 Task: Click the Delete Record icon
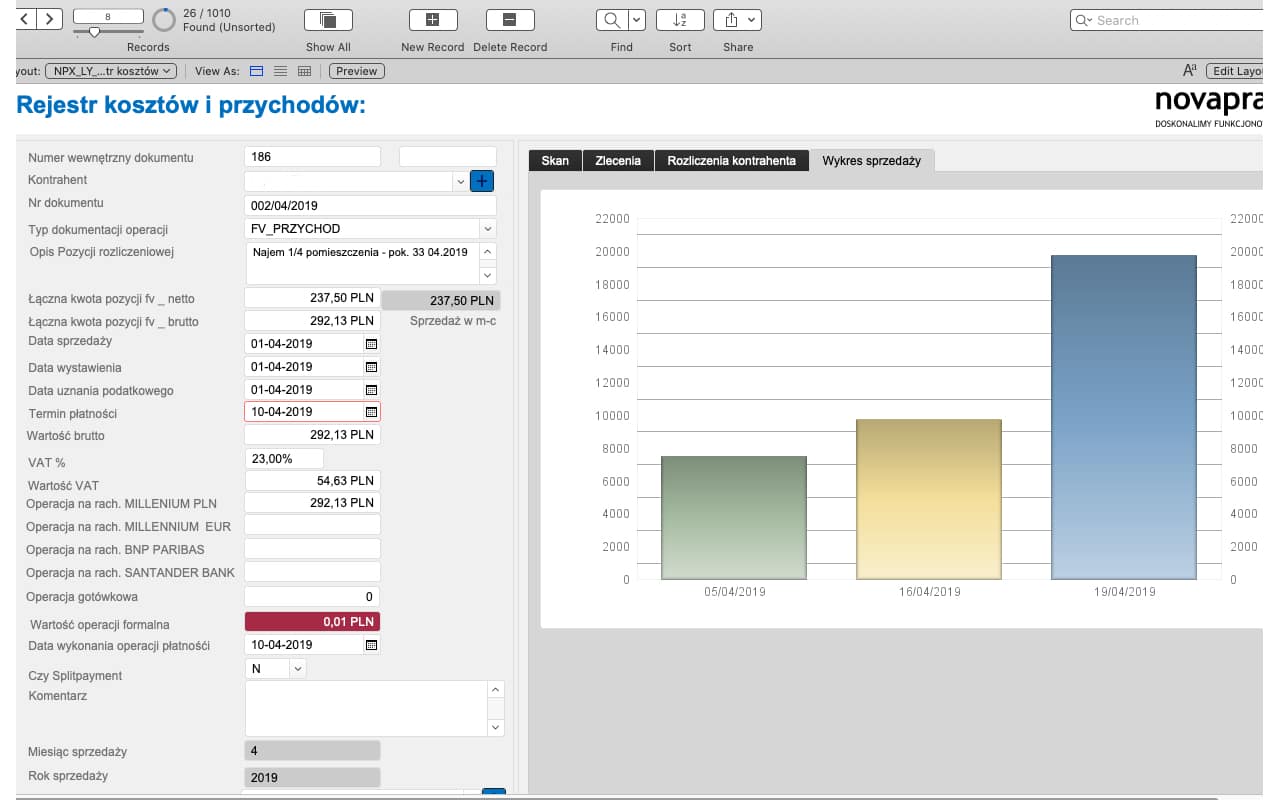[509, 20]
